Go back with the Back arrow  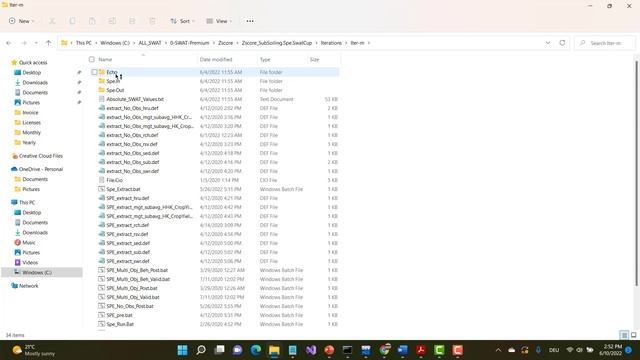[9, 43]
